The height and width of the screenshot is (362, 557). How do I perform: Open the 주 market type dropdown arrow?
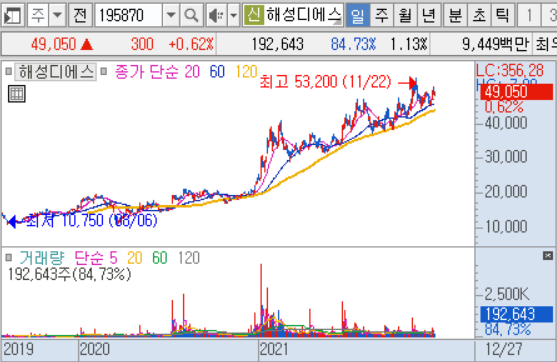(x=57, y=15)
